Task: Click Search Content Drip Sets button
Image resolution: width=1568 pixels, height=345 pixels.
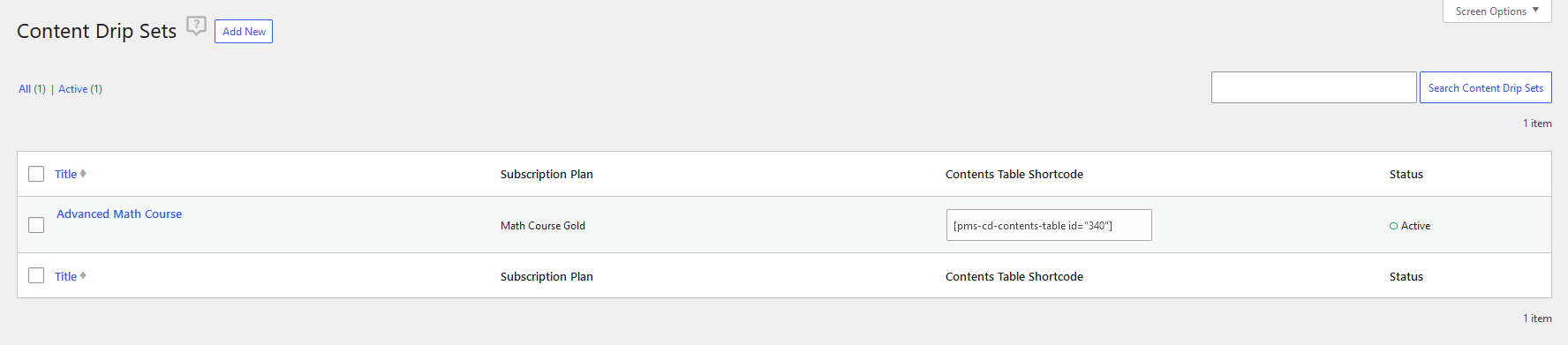Action: pyautogui.click(x=1485, y=87)
